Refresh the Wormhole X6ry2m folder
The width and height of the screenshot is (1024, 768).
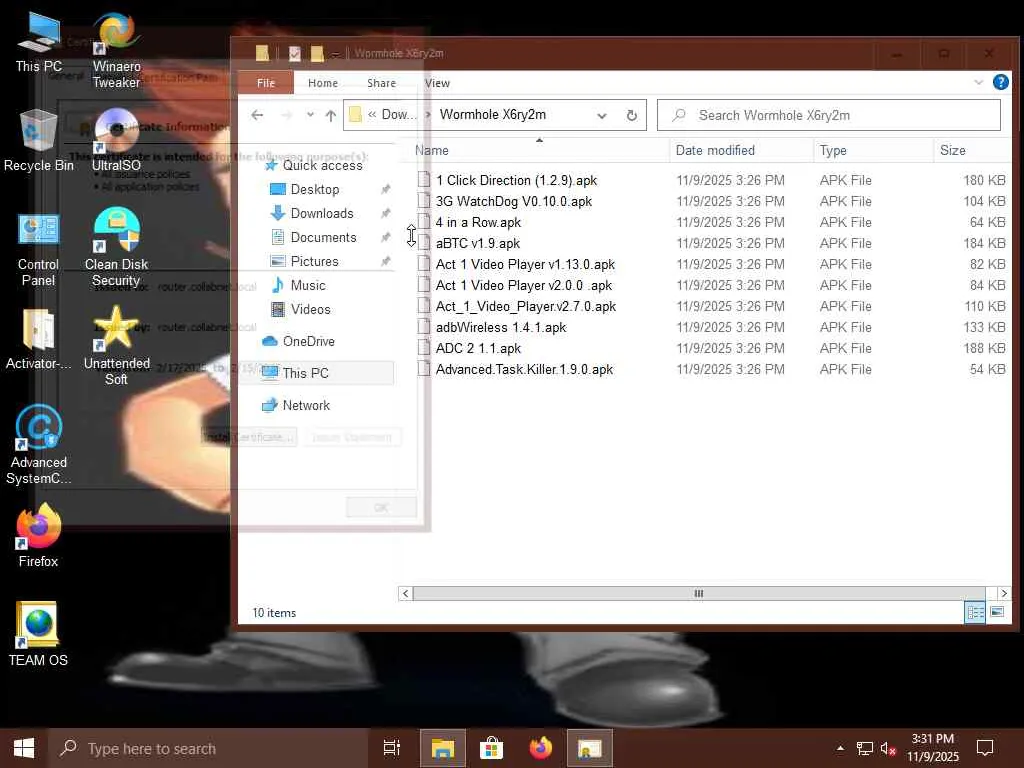click(x=632, y=115)
